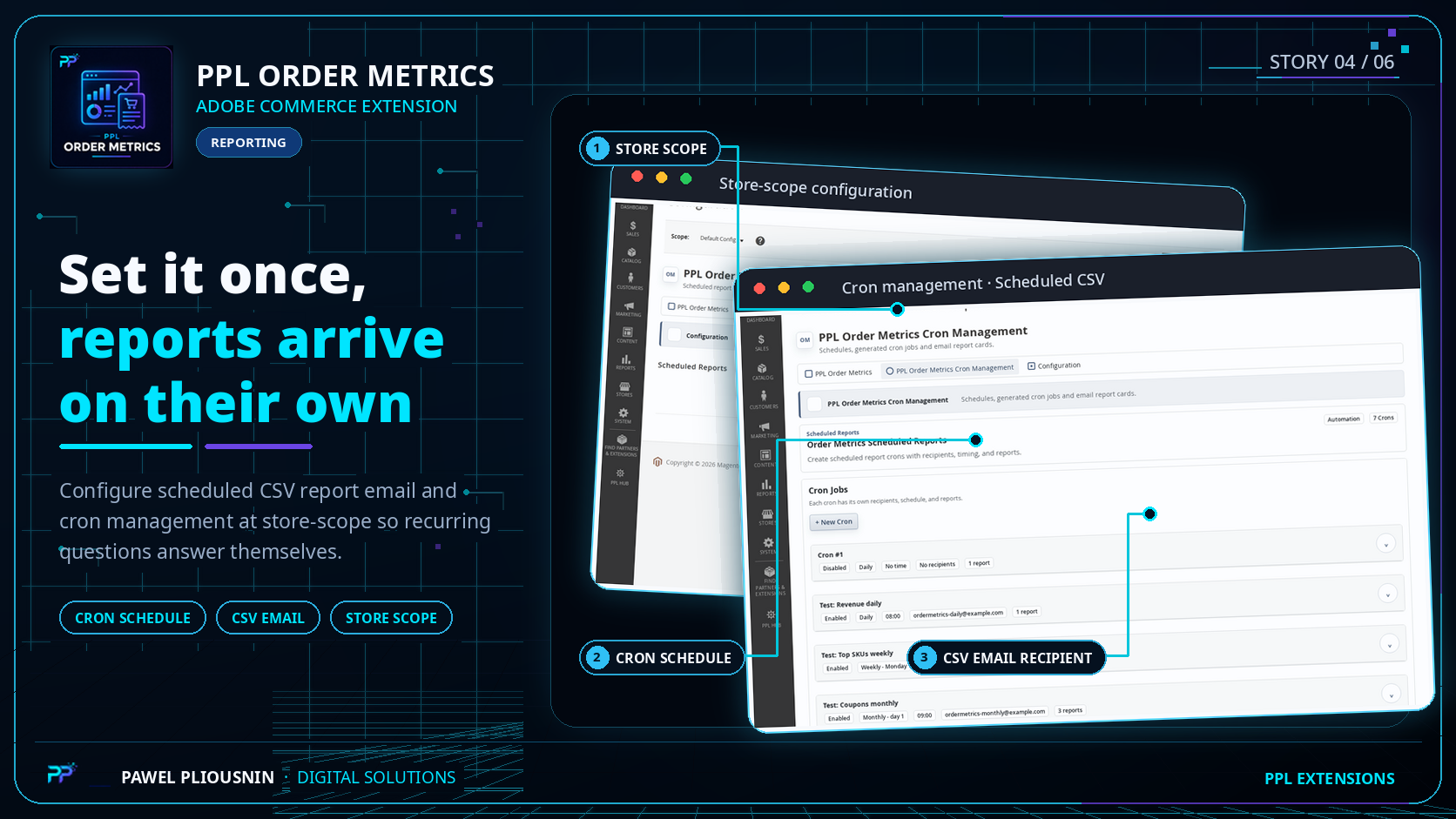Click the REPORTING pill under Adobe Commerce Extension
1456x819 pixels.
248,143
